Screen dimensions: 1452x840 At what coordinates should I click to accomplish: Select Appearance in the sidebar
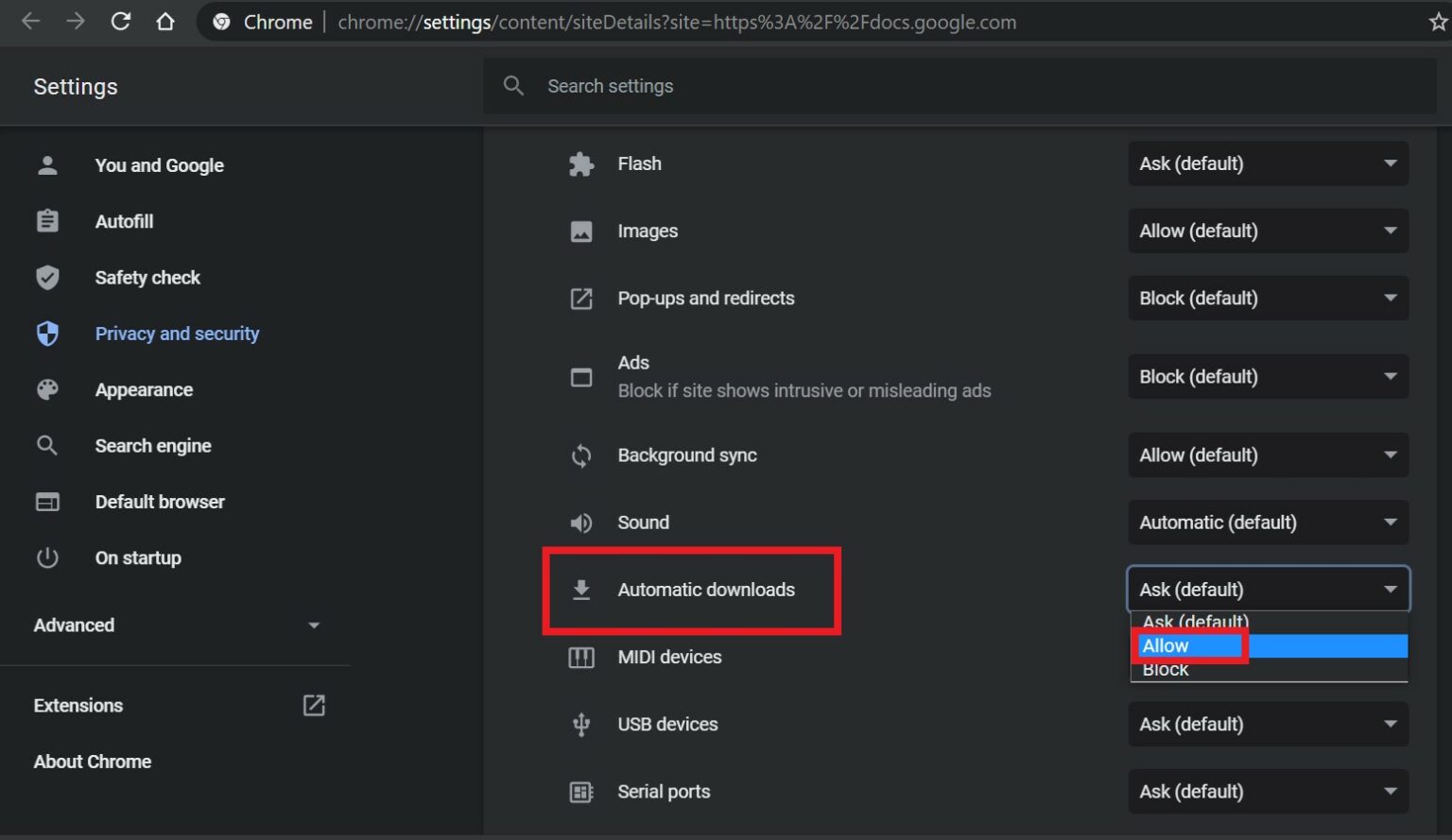click(144, 389)
